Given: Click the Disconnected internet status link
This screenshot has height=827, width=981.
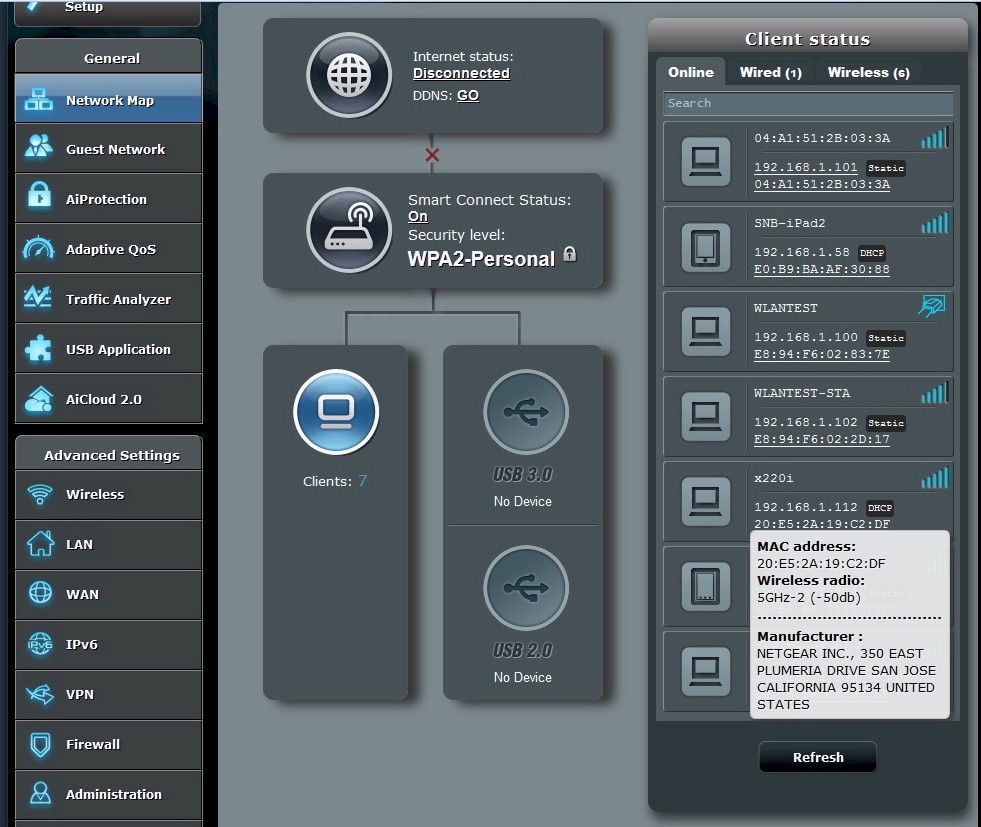Looking at the screenshot, I should coord(461,73).
